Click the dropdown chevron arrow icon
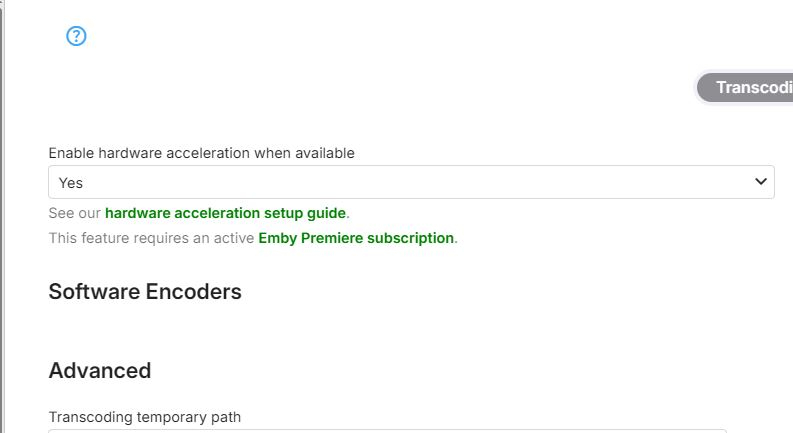The width and height of the screenshot is (793, 433). 760,182
